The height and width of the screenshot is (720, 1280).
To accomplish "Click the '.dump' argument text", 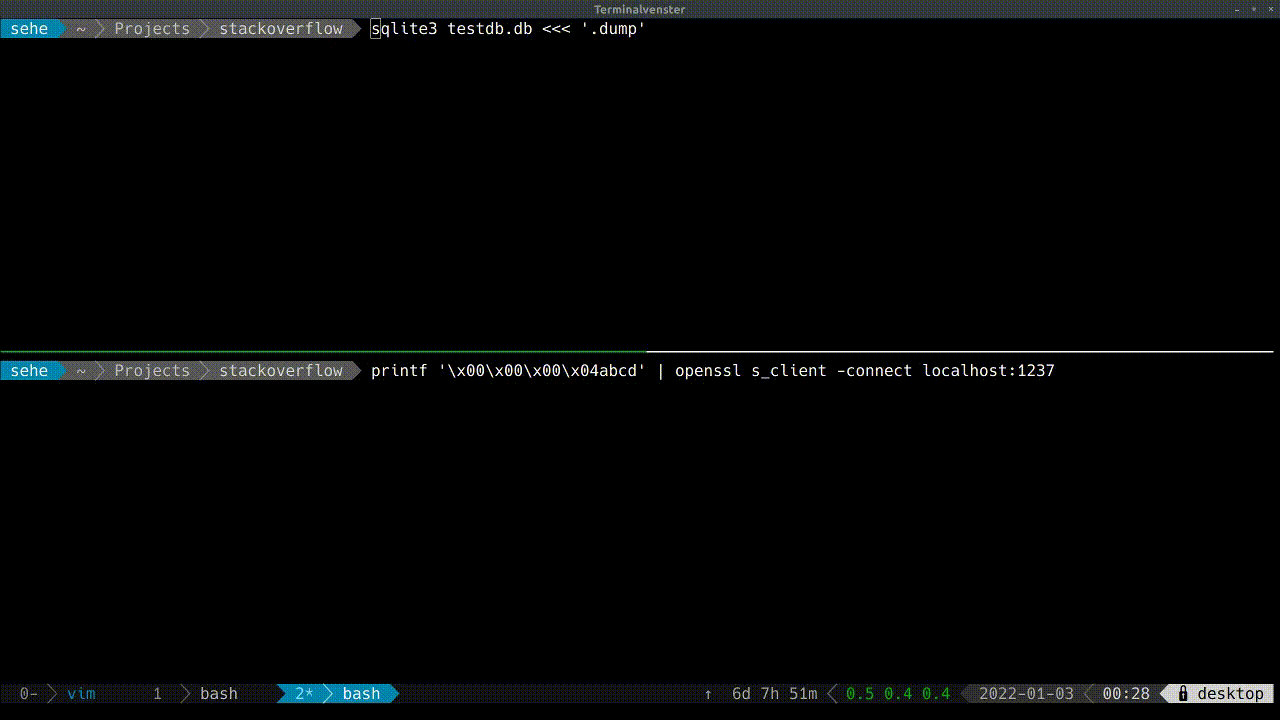I will click(x=613, y=29).
